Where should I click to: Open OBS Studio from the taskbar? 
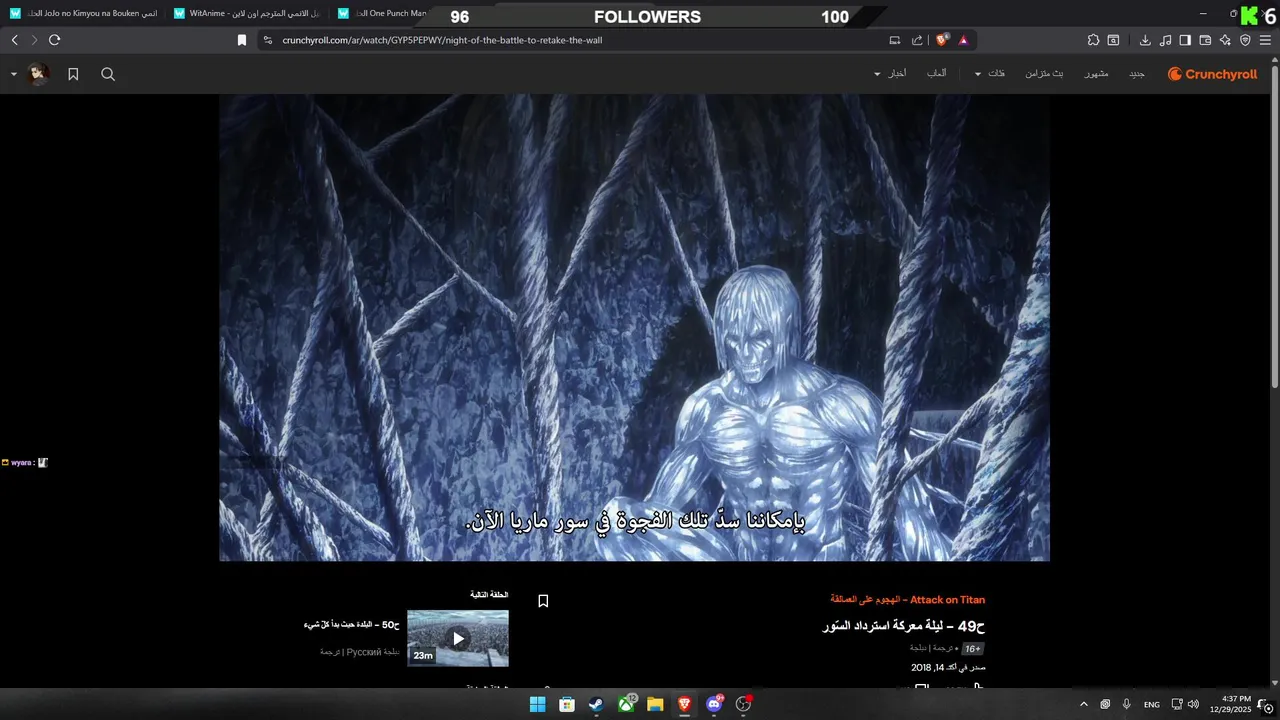click(x=743, y=704)
